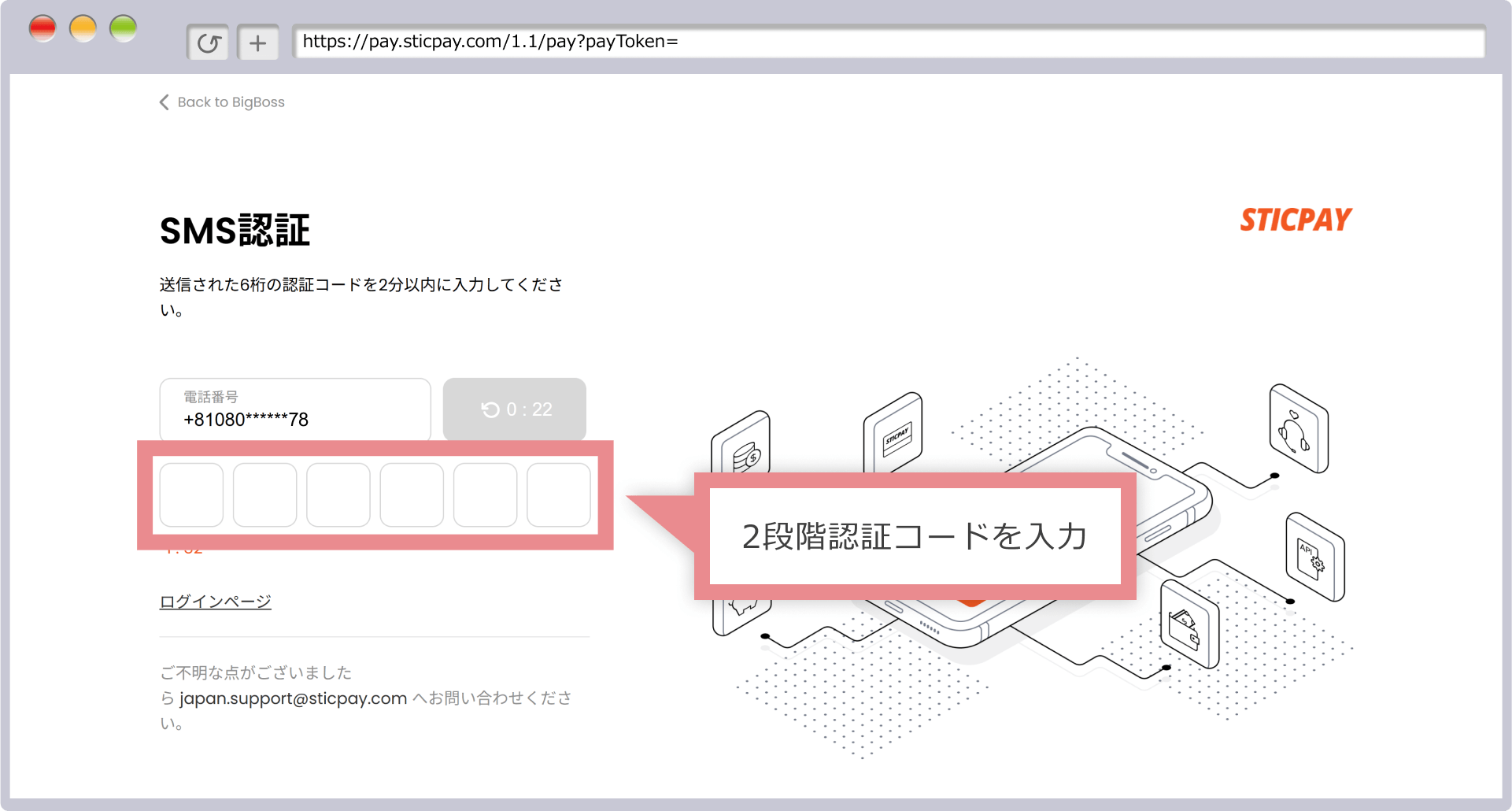
Task: Click the API gear icon tile
Action: [x=1314, y=557]
